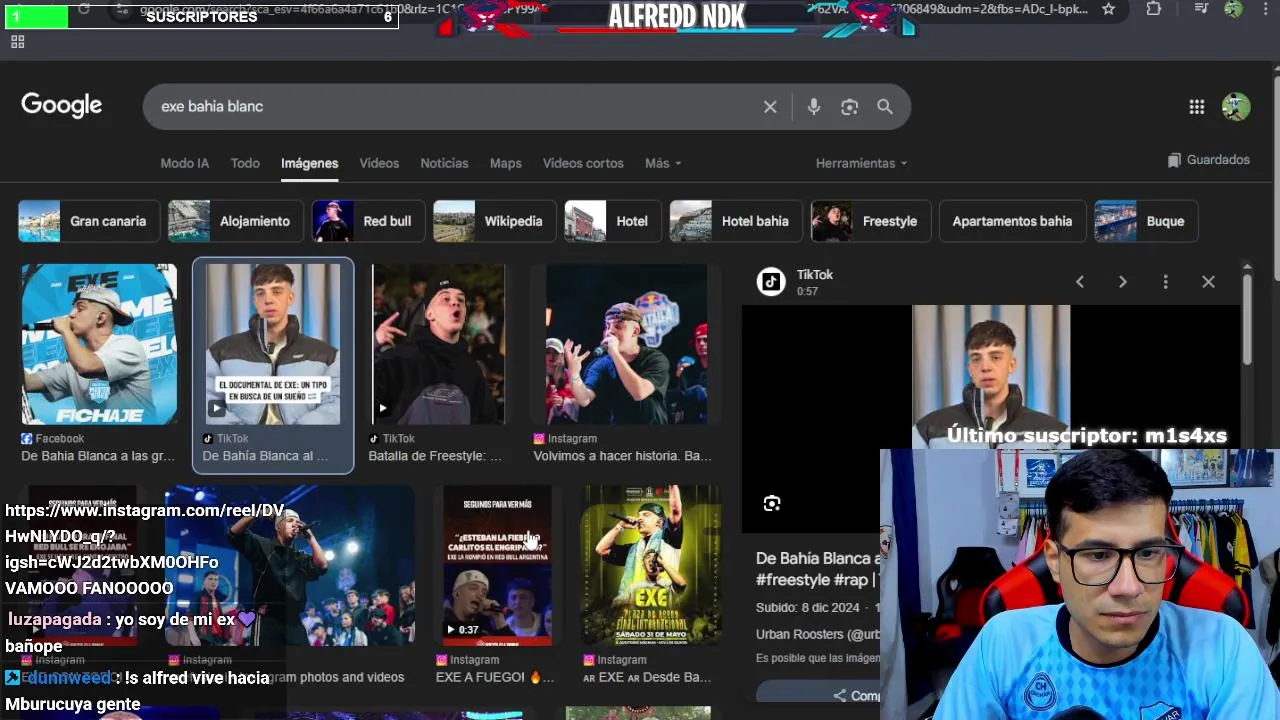Switch to the Videos cortos tab

tap(583, 163)
